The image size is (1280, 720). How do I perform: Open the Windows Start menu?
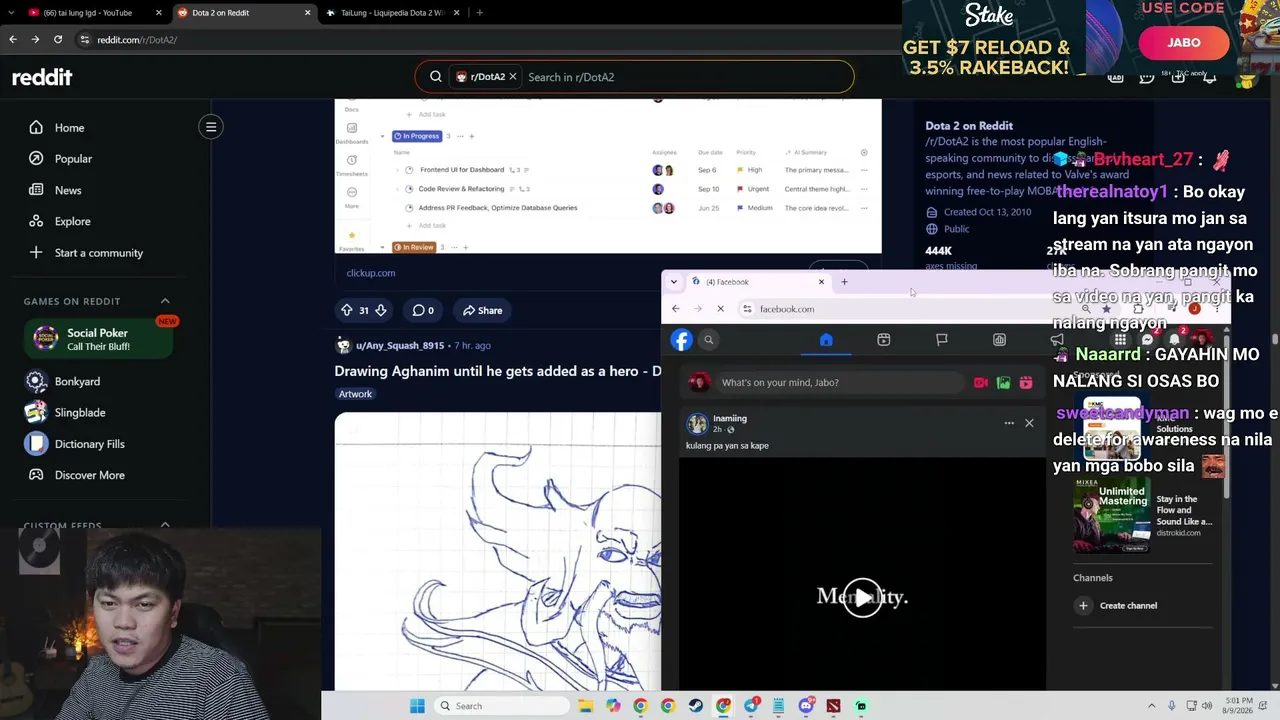tap(417, 706)
